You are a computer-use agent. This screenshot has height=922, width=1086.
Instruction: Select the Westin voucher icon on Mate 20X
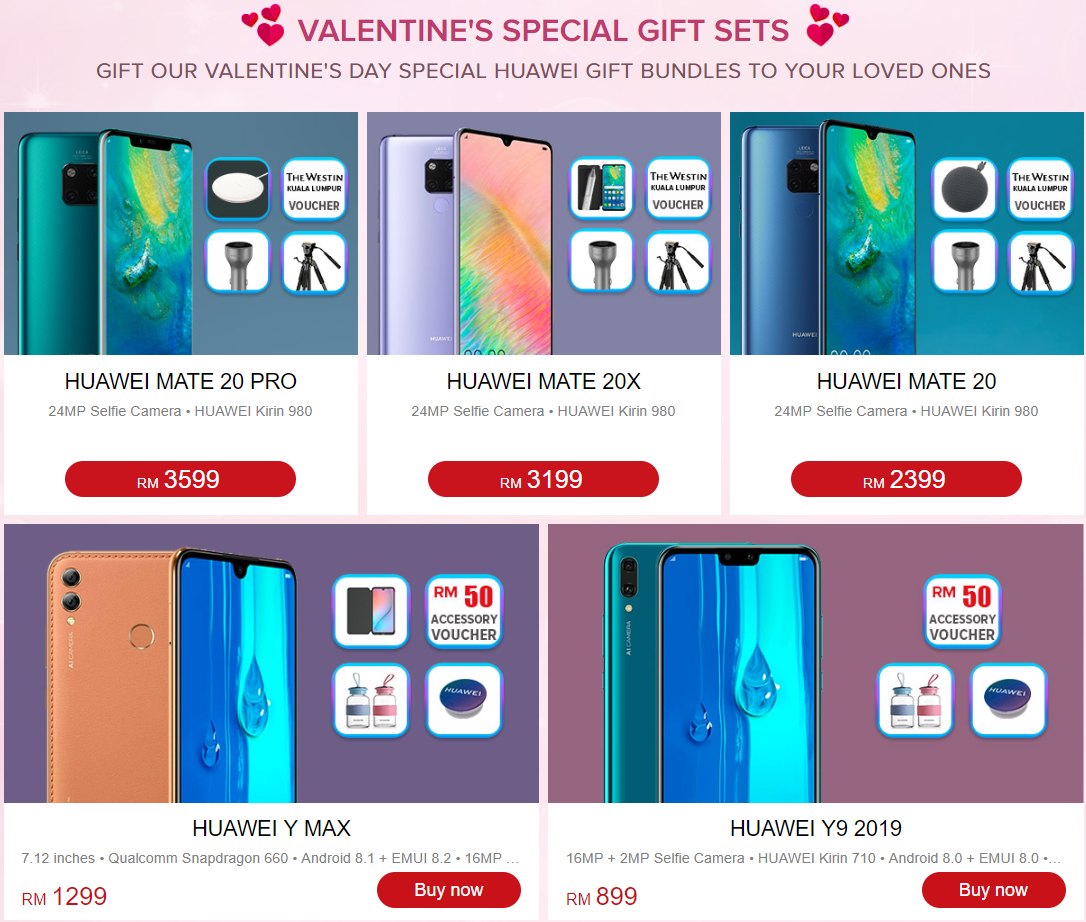(x=677, y=189)
